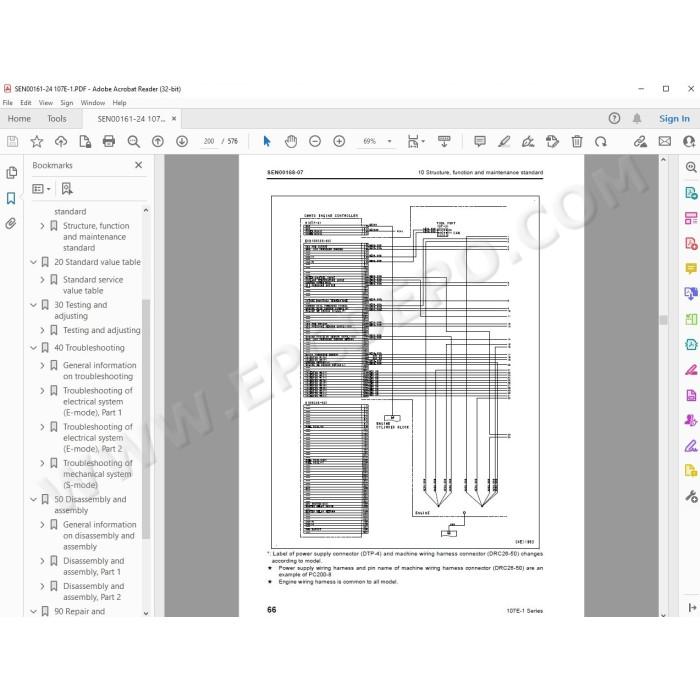
Task: Collapse the right tools pane arrow
Action: [692, 608]
